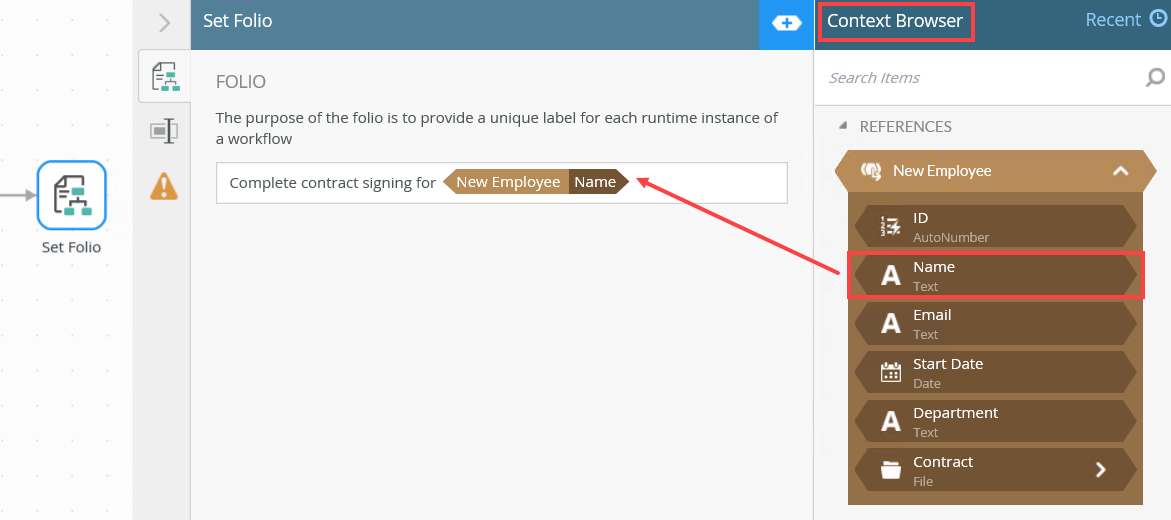Open the folio properties tab icon
The image size is (1171, 520).
[164, 76]
